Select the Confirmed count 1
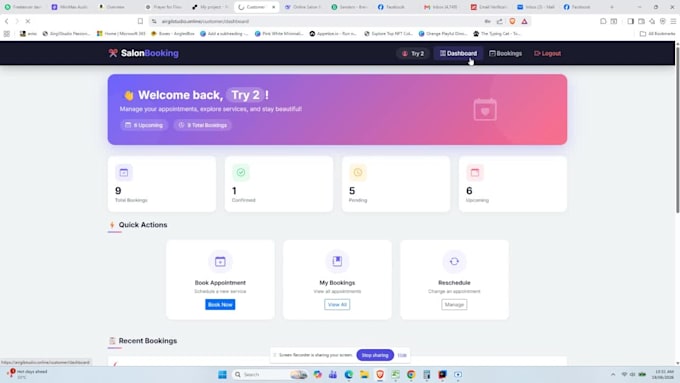The image size is (680, 383). pyautogui.click(x=234, y=191)
